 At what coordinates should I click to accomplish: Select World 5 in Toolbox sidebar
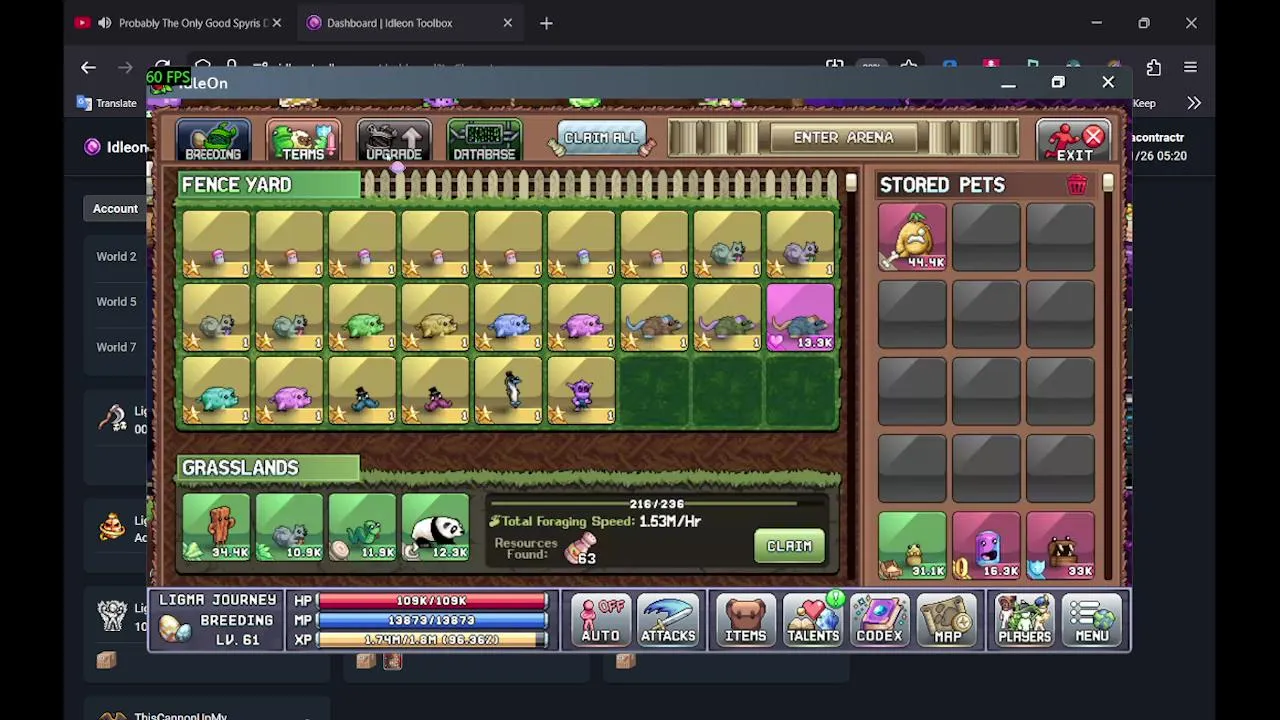(x=116, y=302)
